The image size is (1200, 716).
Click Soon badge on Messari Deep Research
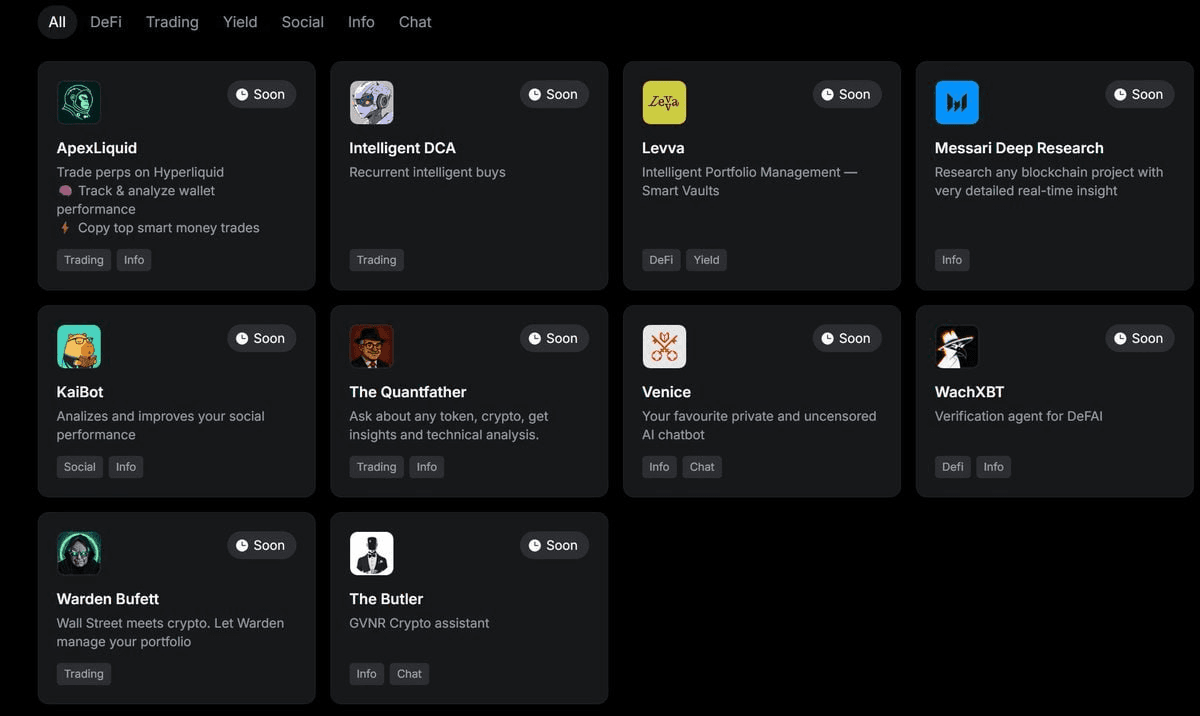1140,94
